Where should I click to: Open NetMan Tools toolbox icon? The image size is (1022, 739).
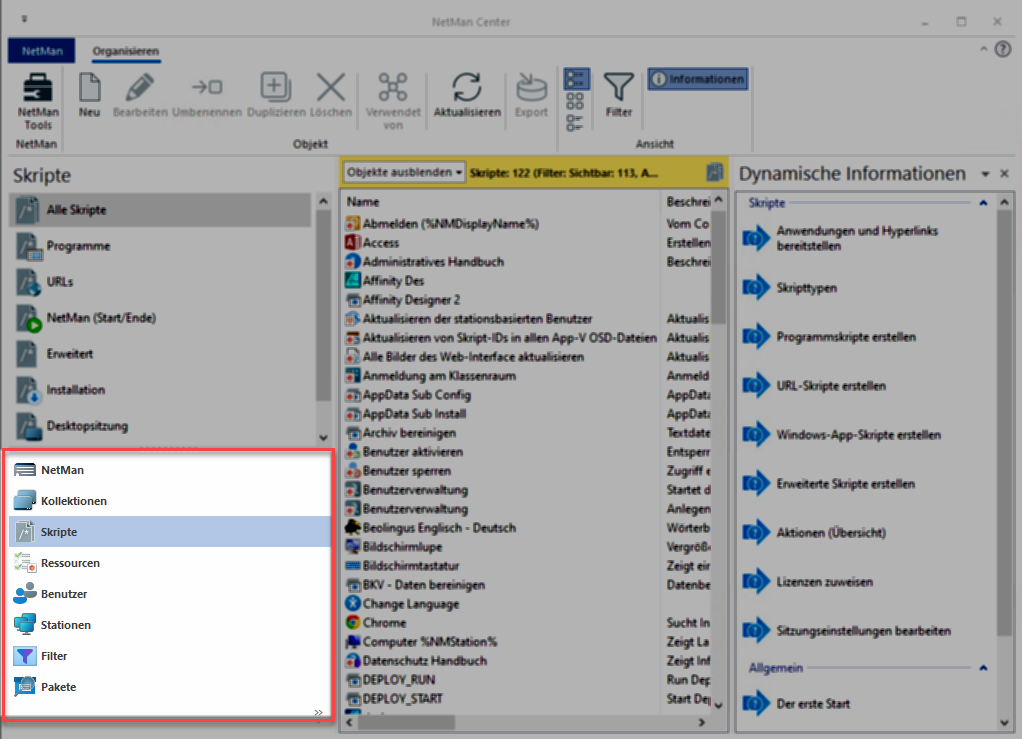(38, 88)
